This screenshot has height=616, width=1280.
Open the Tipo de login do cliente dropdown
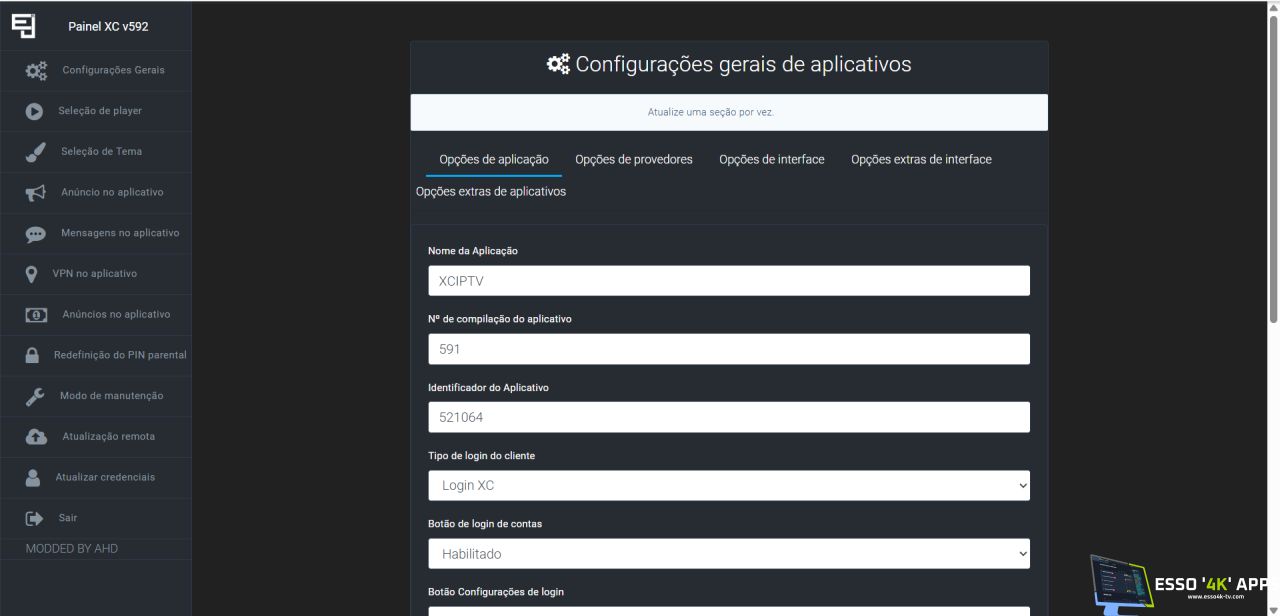729,485
